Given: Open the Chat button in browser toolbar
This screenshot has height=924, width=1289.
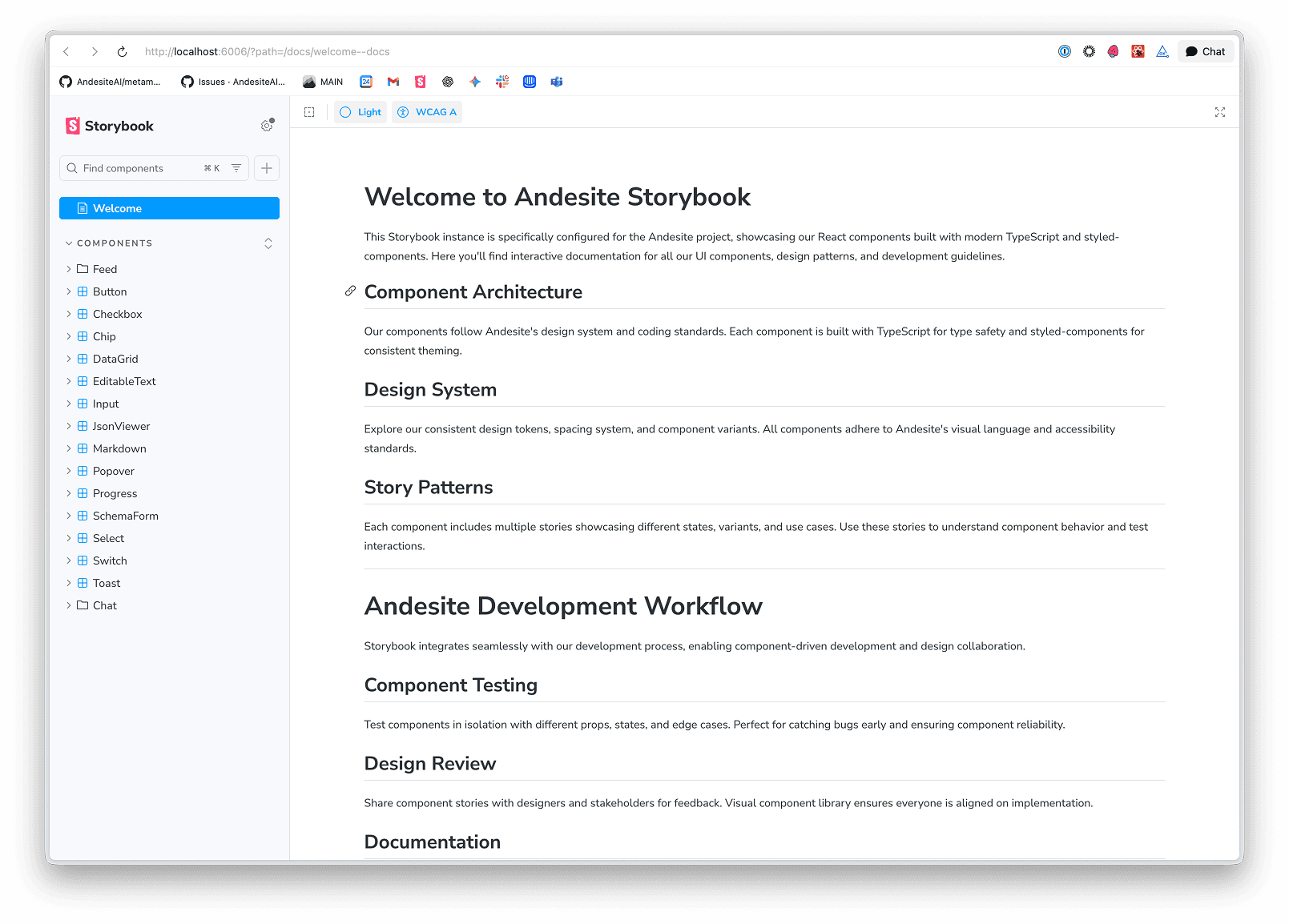Looking at the screenshot, I should (1205, 50).
